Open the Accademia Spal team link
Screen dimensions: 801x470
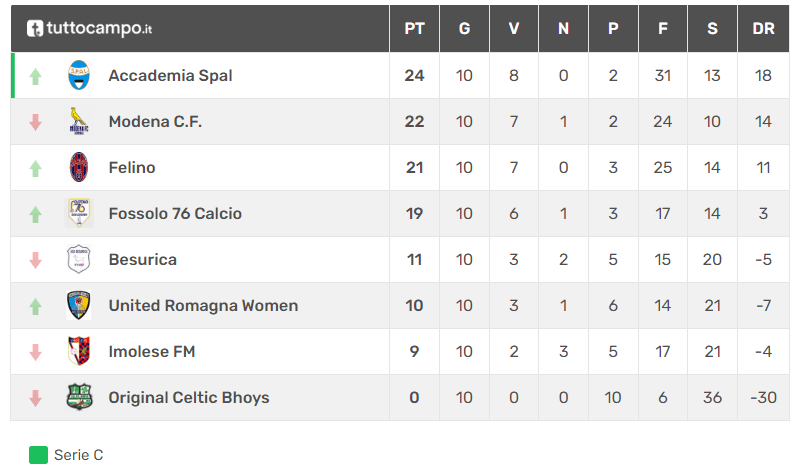click(x=171, y=76)
